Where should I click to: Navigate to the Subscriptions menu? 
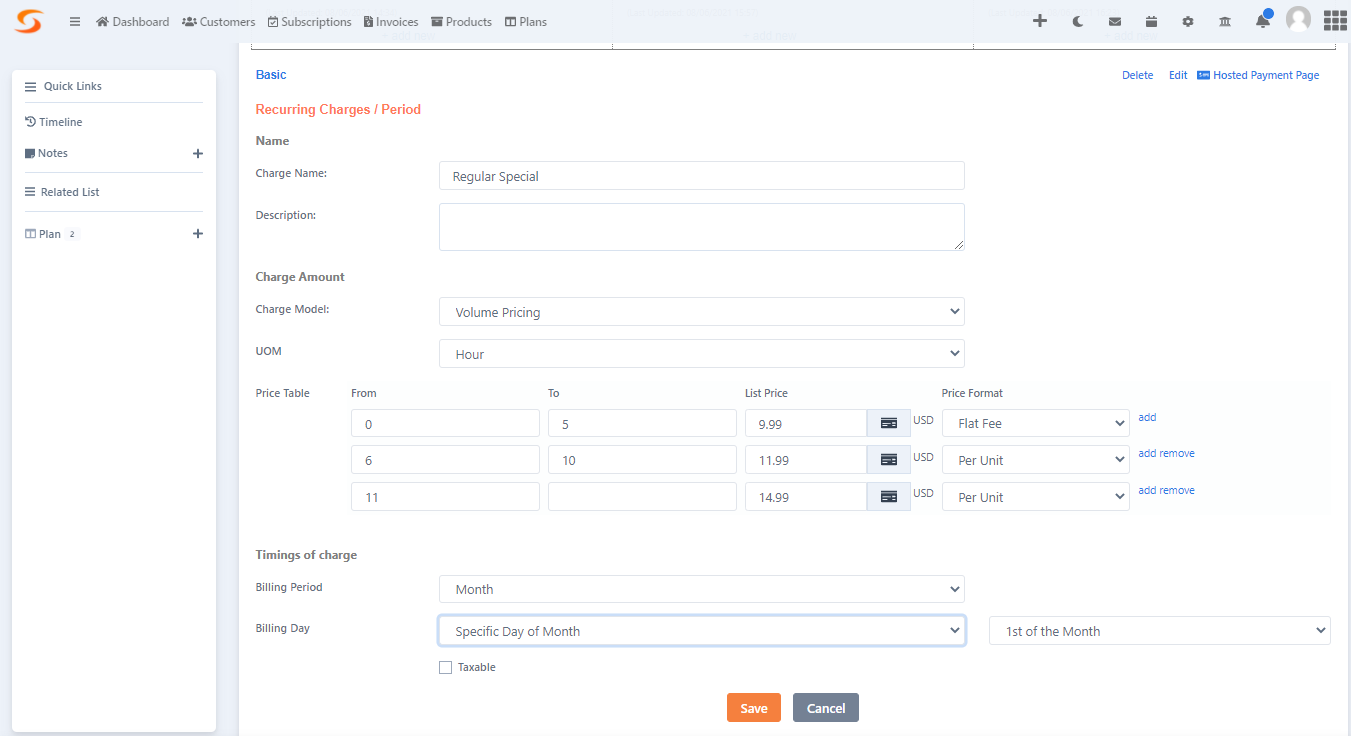tap(309, 21)
